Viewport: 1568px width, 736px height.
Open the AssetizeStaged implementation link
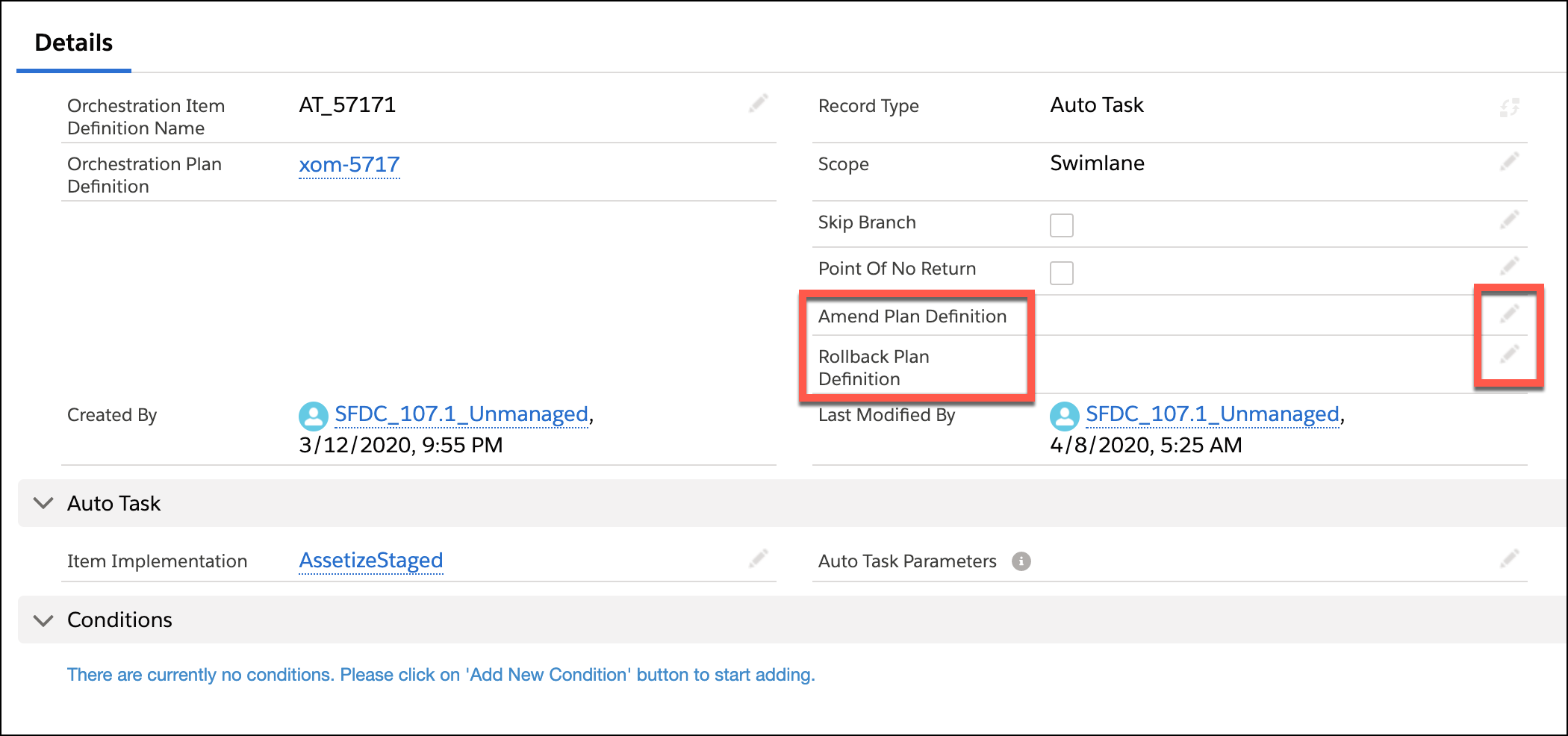tap(370, 560)
